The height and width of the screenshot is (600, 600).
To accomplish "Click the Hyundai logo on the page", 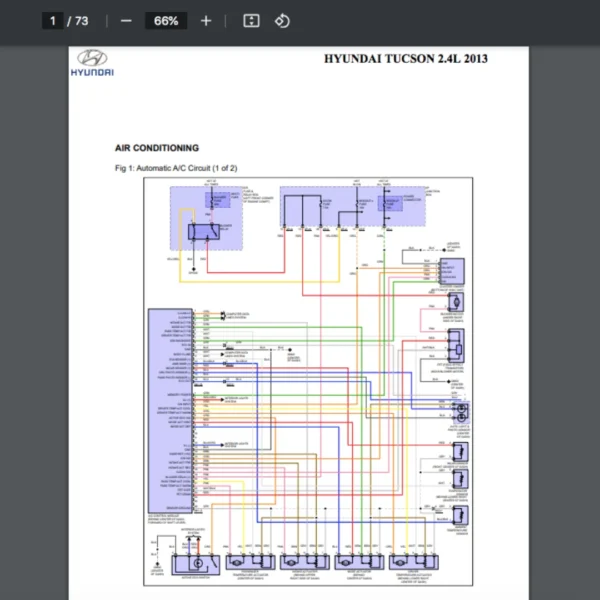I will (91, 62).
